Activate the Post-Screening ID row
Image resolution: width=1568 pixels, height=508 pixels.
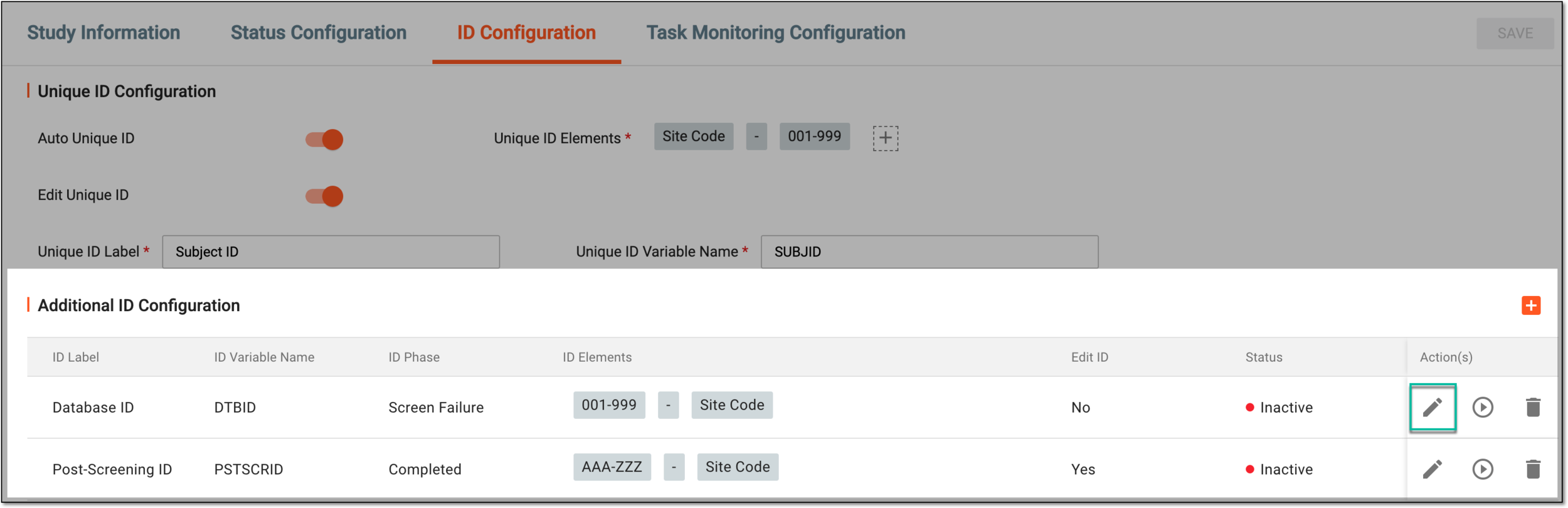pyautogui.click(x=1483, y=469)
